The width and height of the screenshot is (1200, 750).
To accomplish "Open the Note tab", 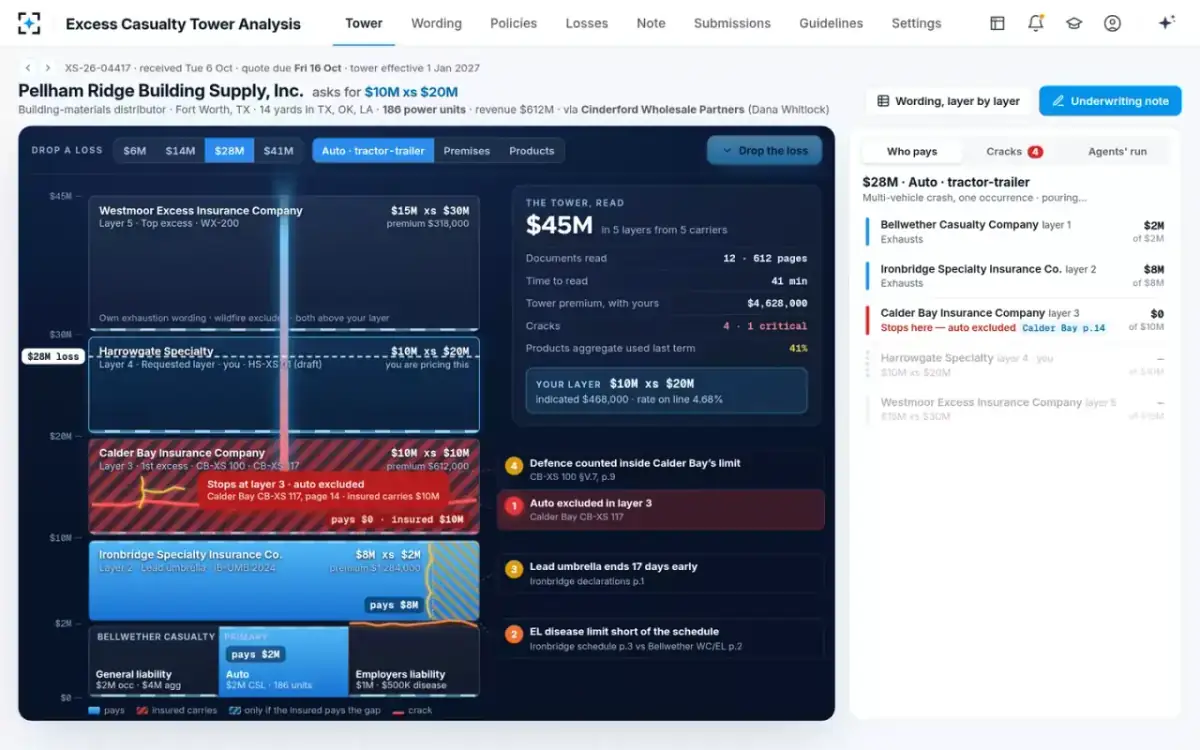I will [651, 23].
